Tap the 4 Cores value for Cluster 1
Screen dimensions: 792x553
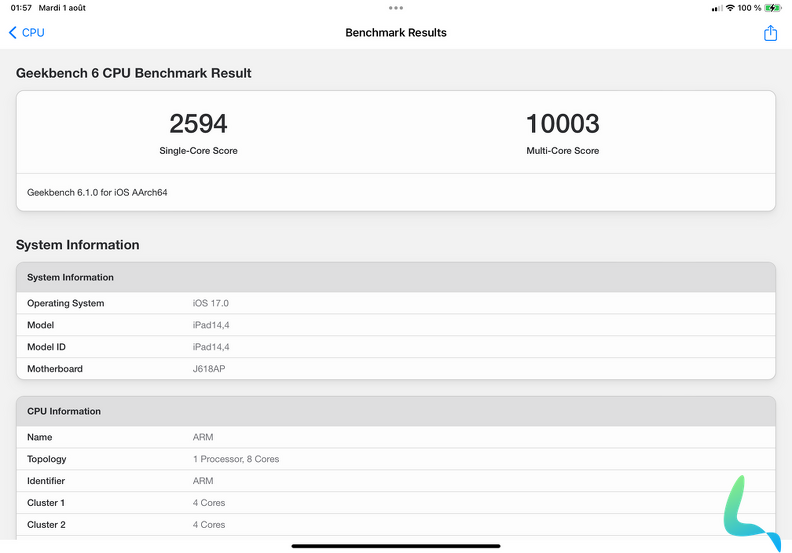pyautogui.click(x=209, y=503)
